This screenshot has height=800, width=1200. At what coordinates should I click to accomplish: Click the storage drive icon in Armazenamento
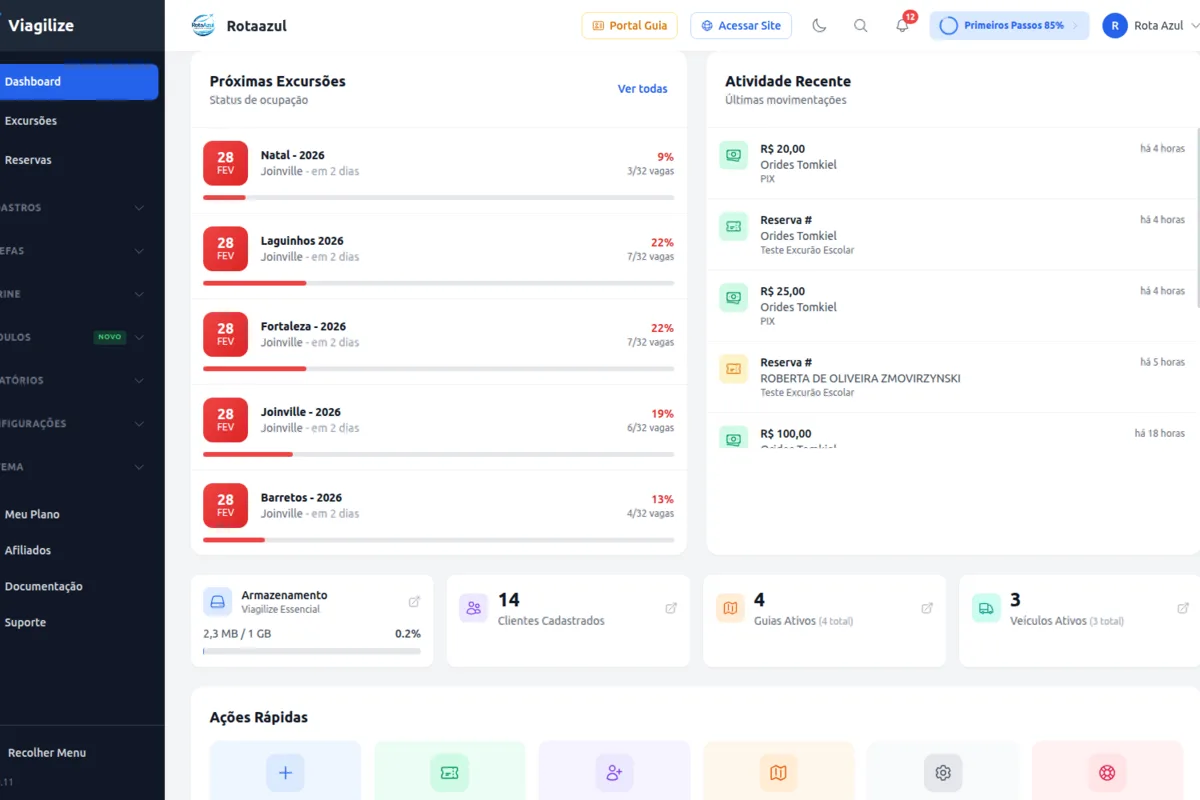tap(217, 602)
